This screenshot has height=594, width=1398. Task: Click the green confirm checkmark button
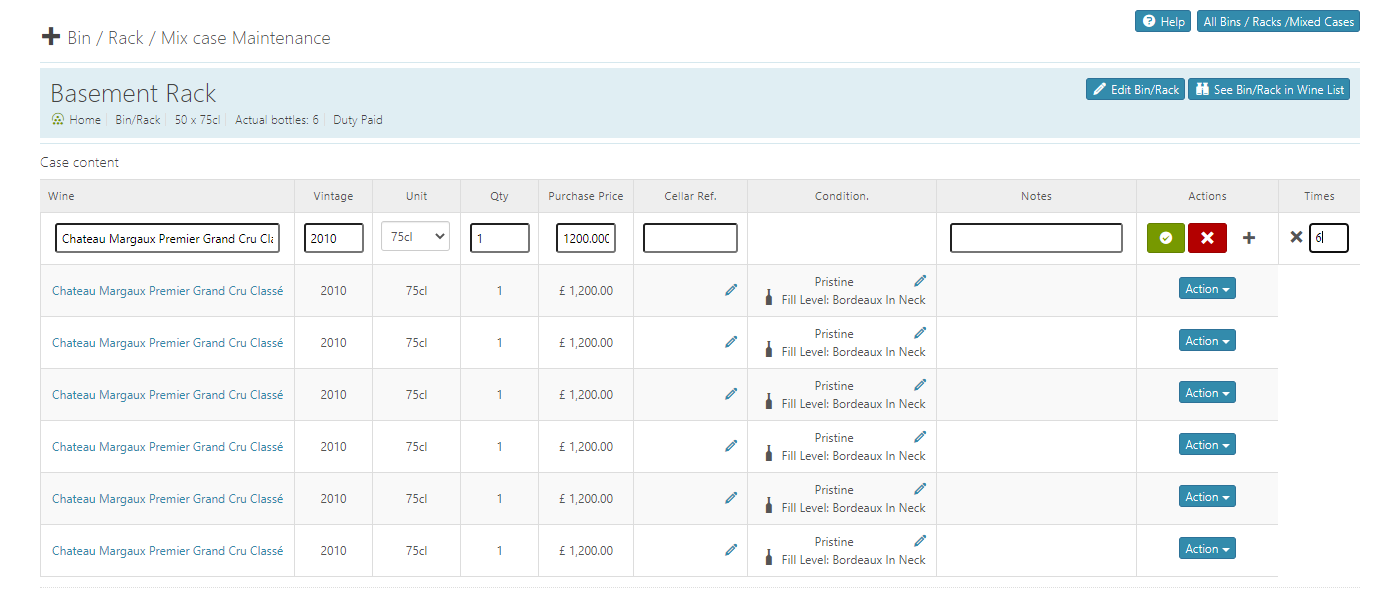click(x=1166, y=238)
